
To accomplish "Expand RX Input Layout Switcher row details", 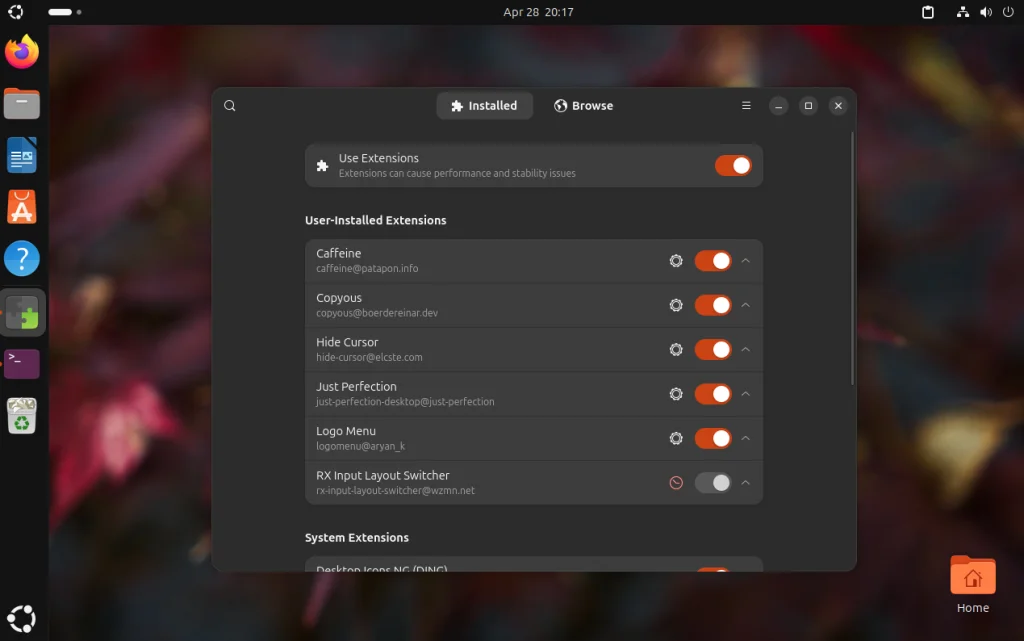I will click(745, 483).
